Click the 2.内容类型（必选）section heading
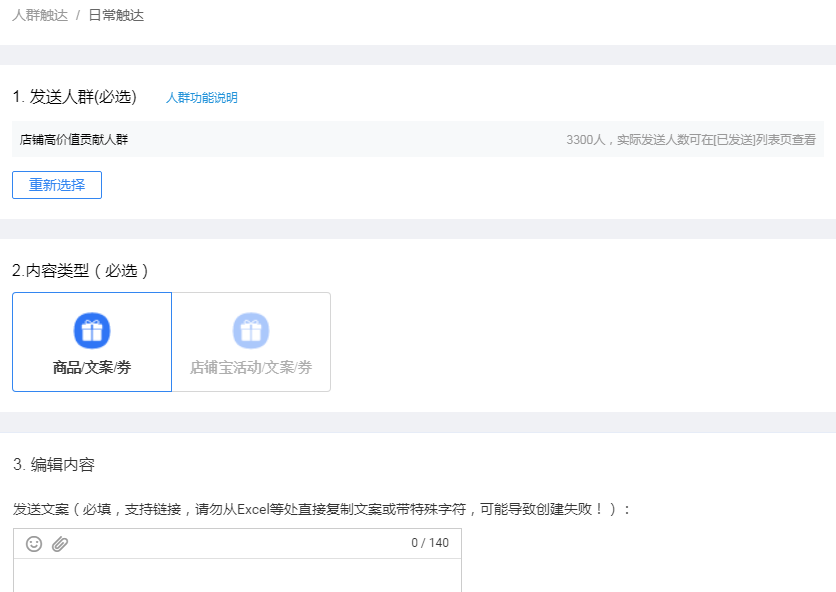This screenshot has width=836, height=592. coord(81,270)
